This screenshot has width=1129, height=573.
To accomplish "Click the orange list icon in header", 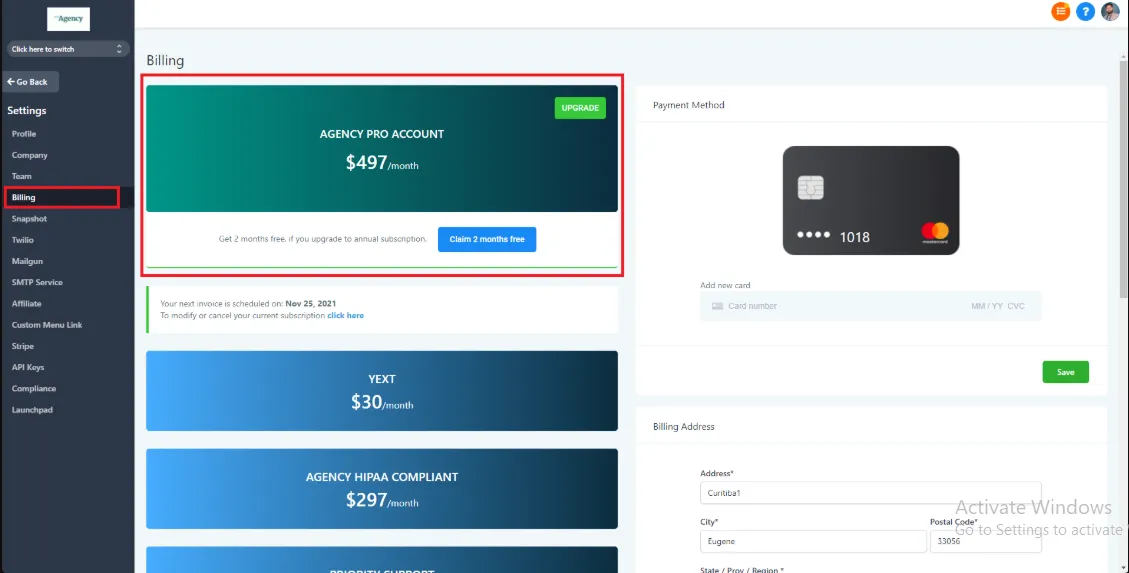I will click(x=1061, y=12).
